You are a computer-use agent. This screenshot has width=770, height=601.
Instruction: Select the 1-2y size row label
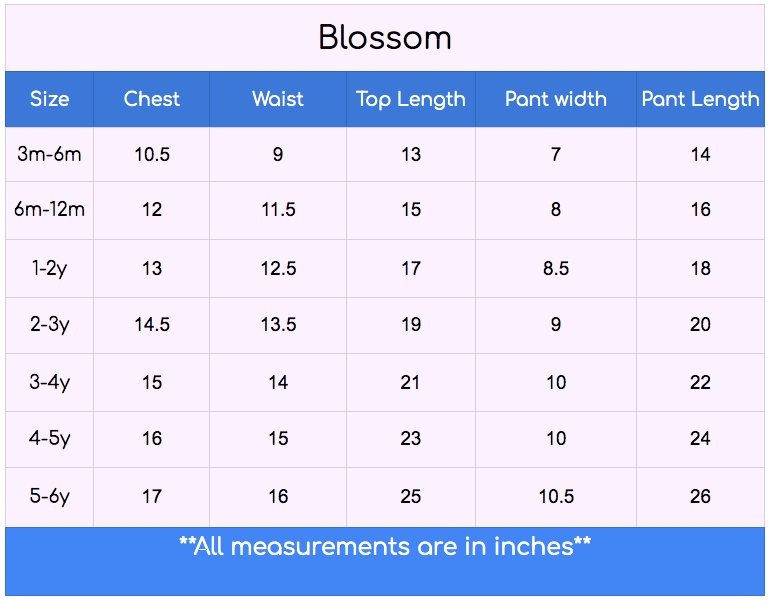[50, 268]
